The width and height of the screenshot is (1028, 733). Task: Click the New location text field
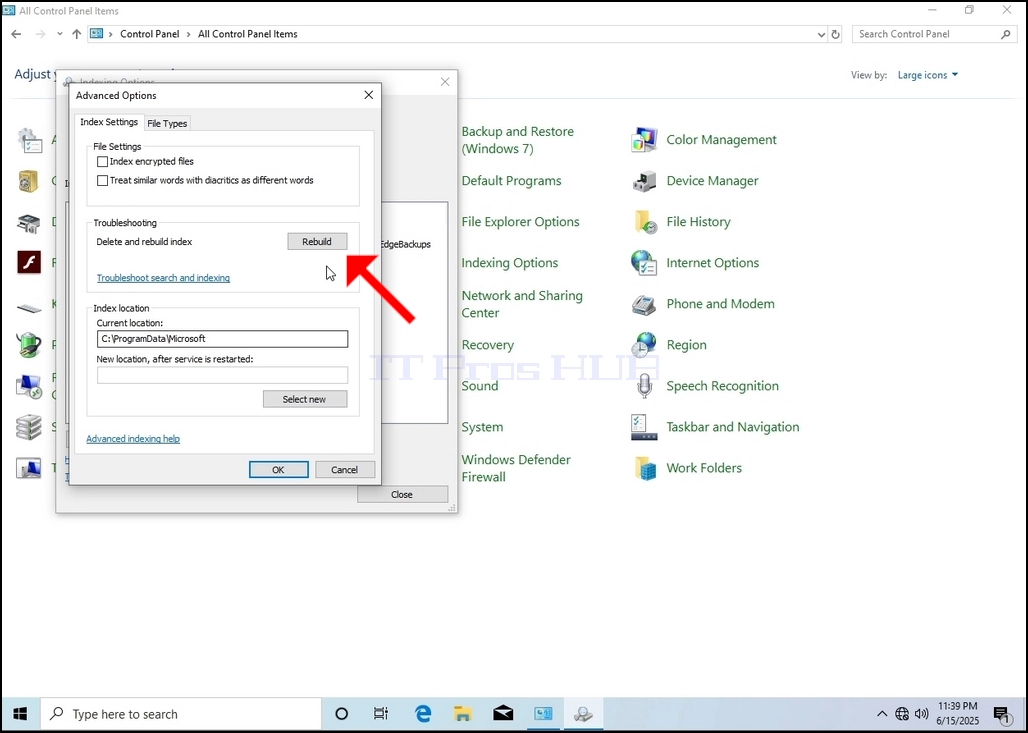tap(222, 375)
